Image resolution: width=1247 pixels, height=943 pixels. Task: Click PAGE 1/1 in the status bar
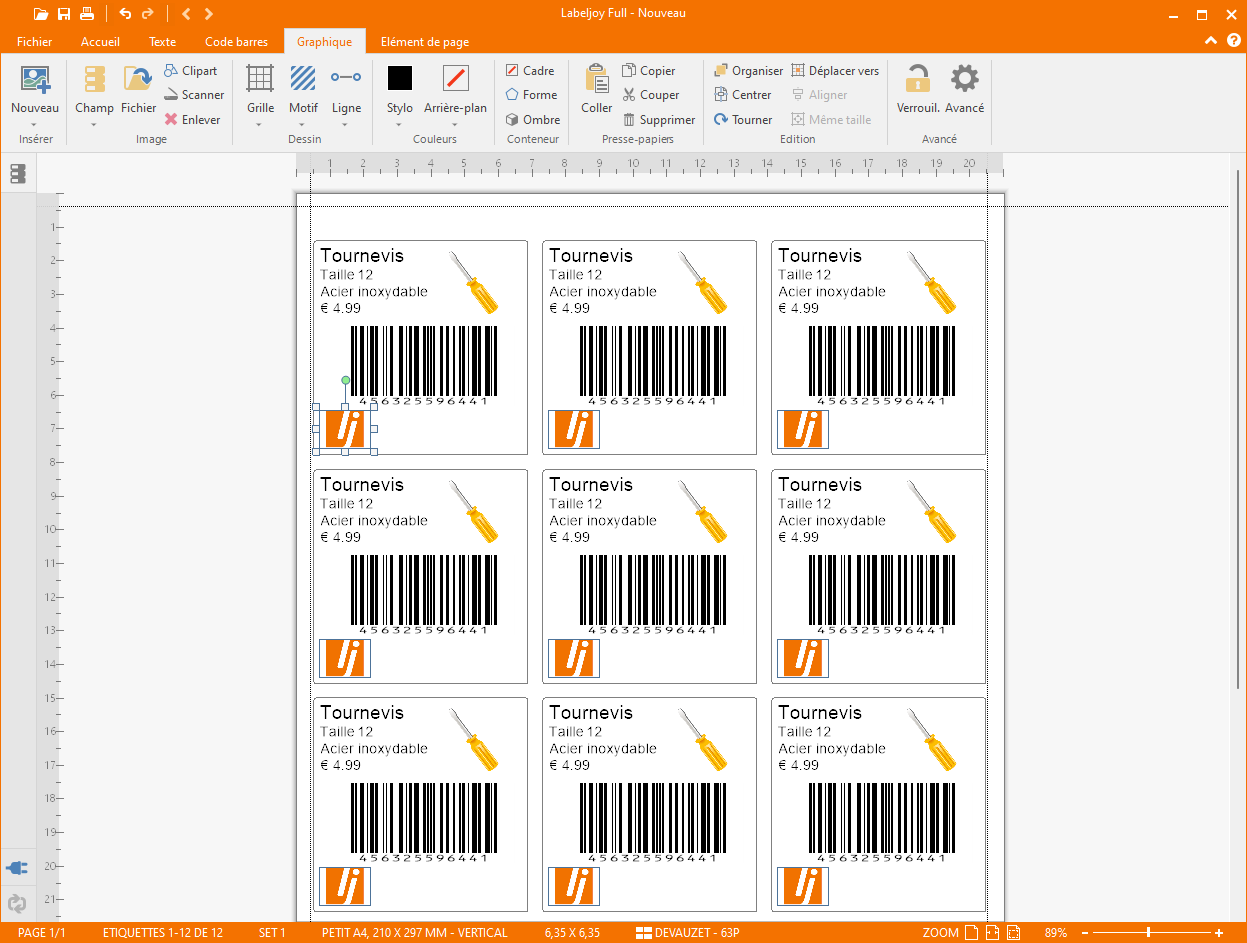pos(42,933)
